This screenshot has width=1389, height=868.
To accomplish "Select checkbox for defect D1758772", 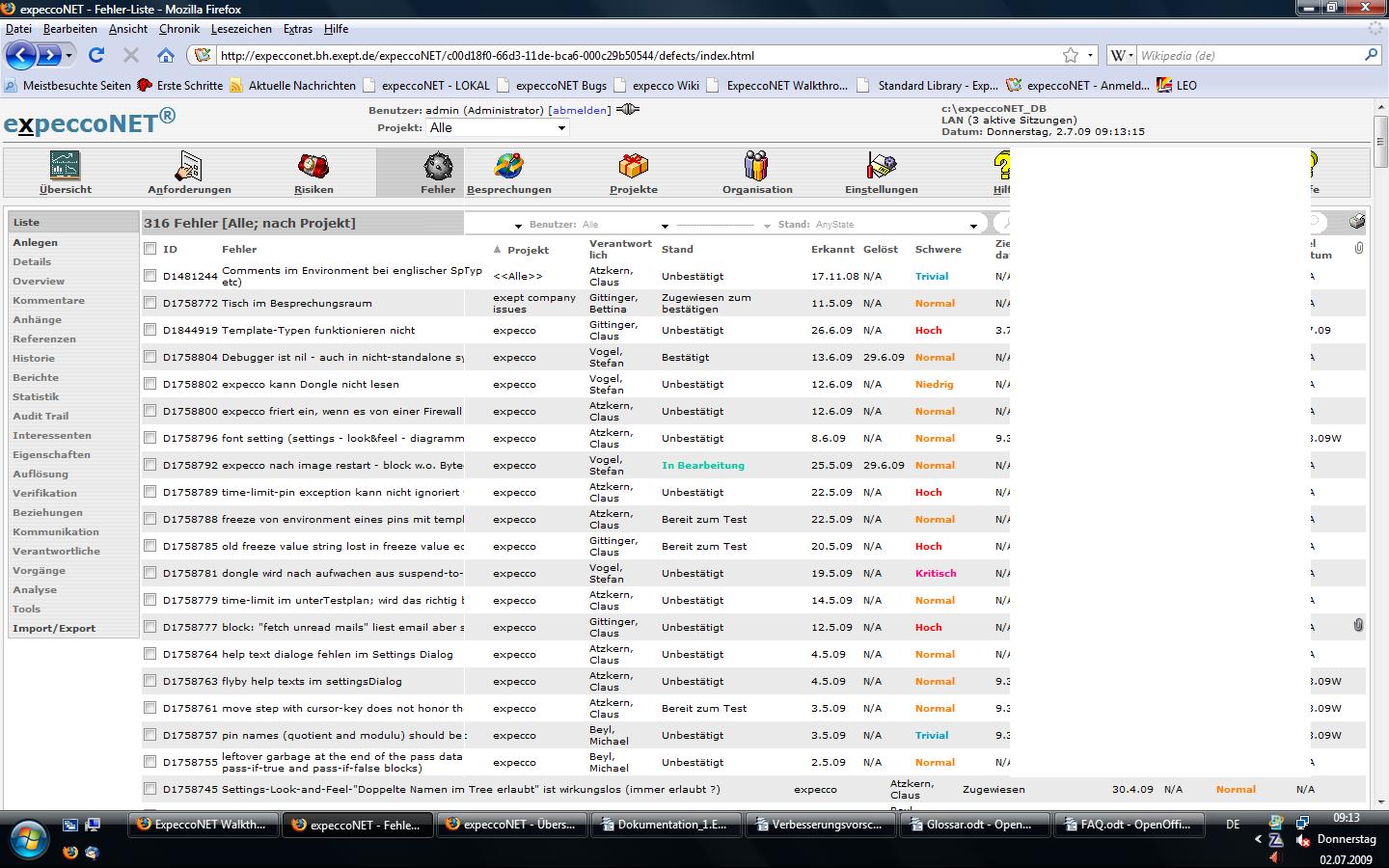I will point(150,303).
